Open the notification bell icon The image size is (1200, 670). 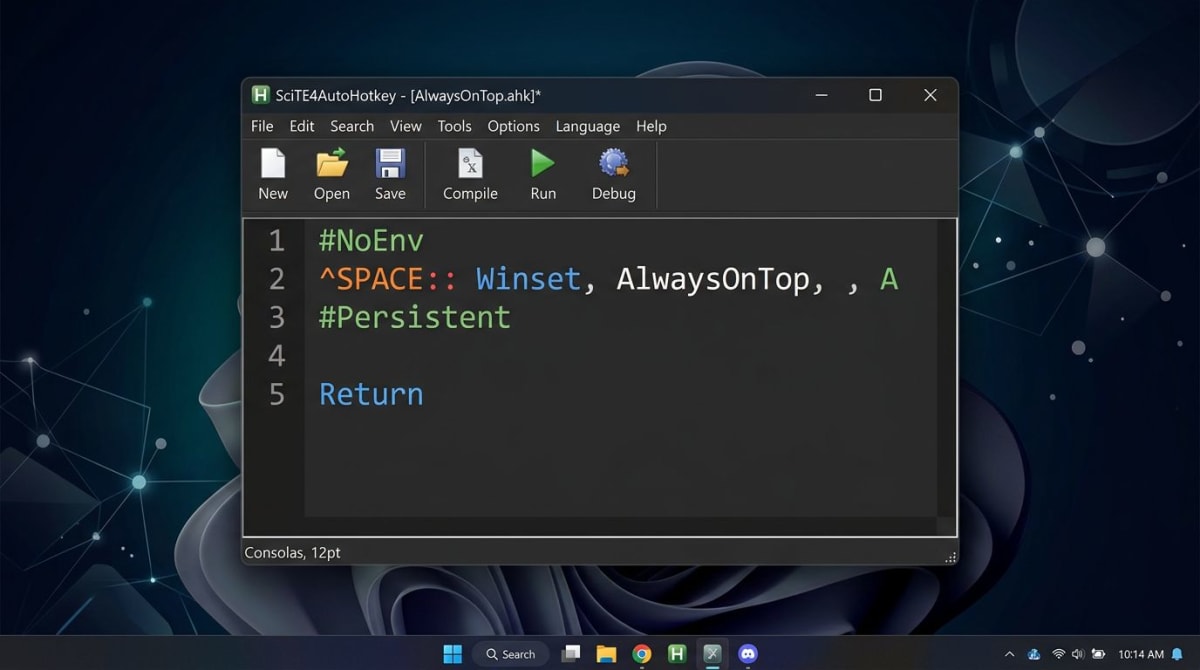coord(1177,655)
